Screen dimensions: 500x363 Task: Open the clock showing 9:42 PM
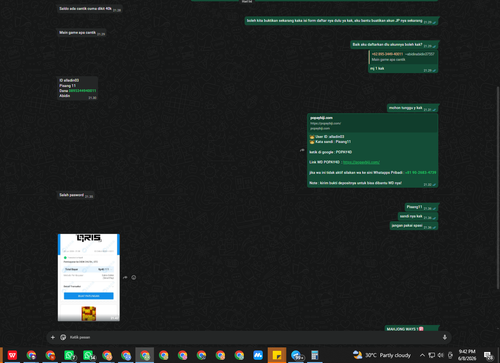click(x=467, y=355)
